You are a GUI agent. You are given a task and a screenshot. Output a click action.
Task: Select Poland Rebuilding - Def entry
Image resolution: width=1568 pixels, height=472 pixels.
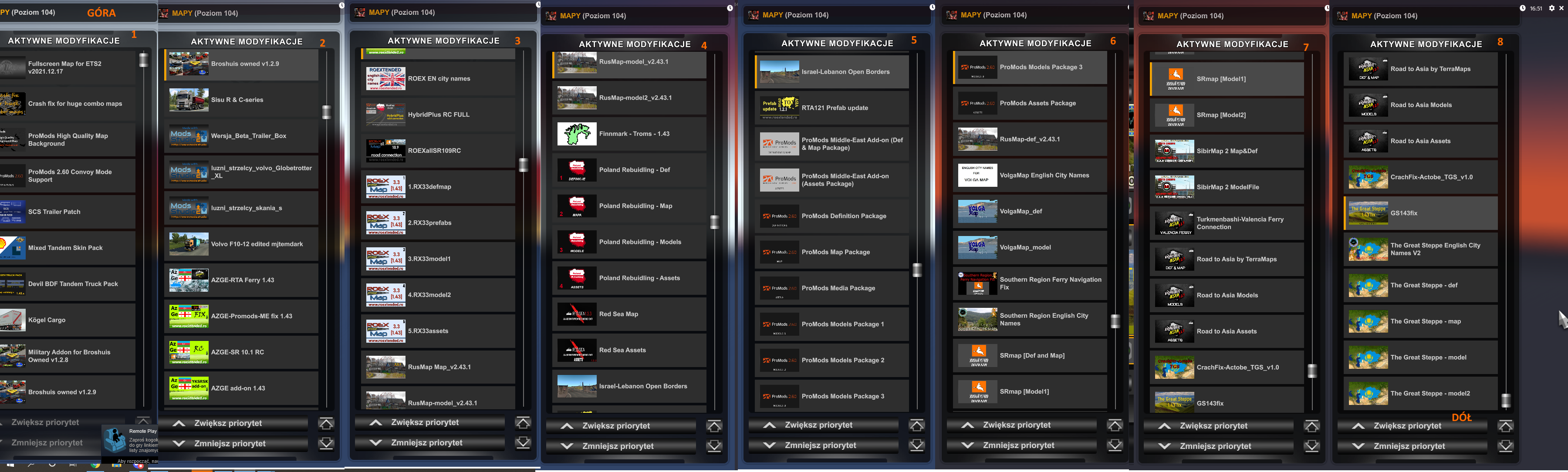click(x=634, y=170)
